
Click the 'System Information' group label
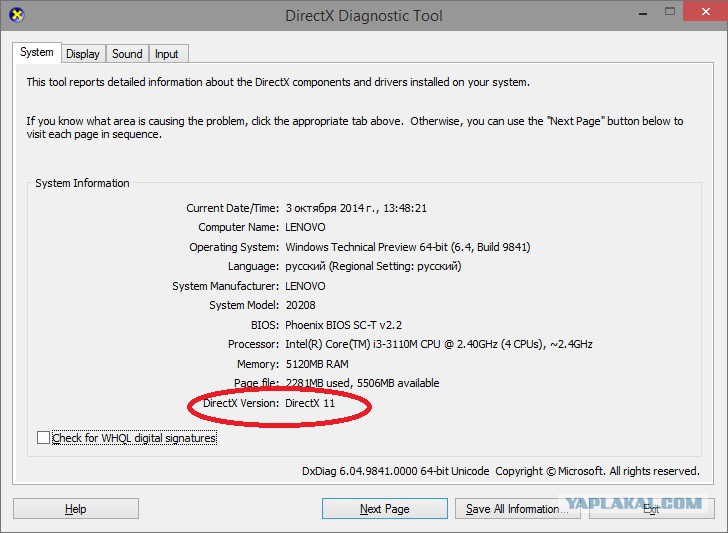click(82, 183)
